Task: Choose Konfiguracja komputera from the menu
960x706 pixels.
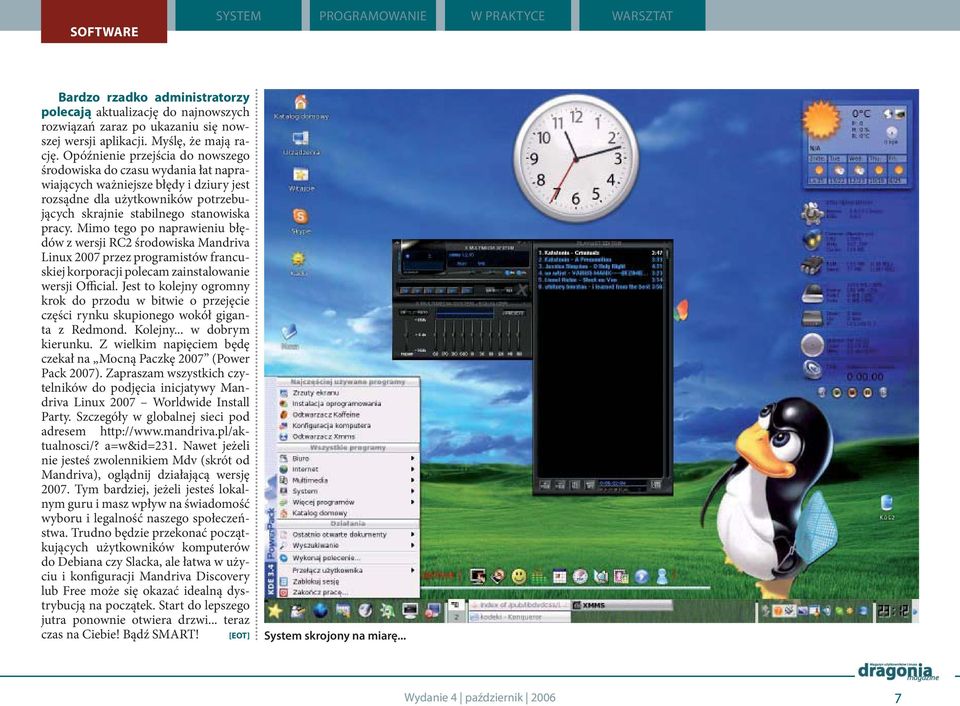Action: click(348, 426)
